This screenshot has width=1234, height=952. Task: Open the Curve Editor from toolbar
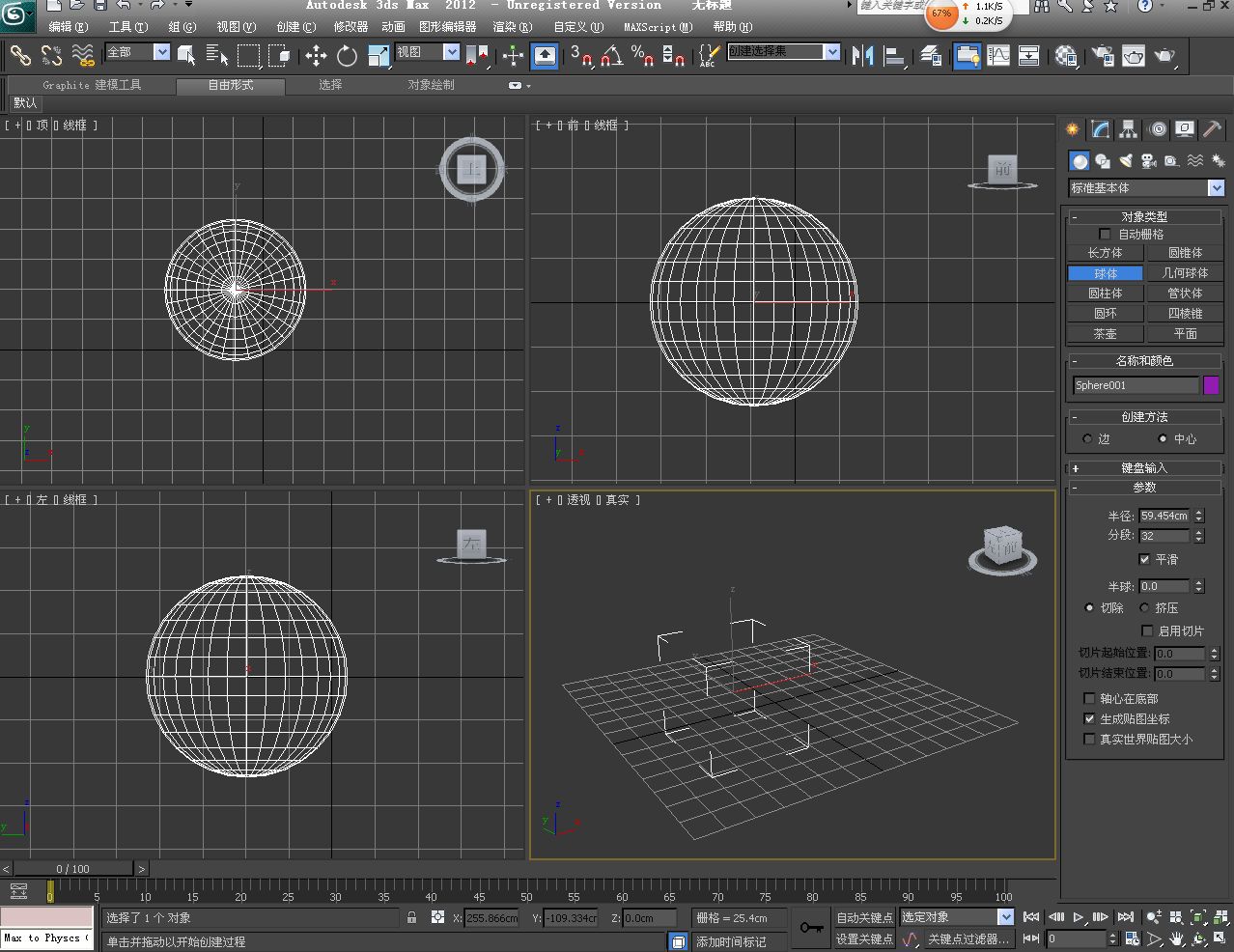coord(998,56)
